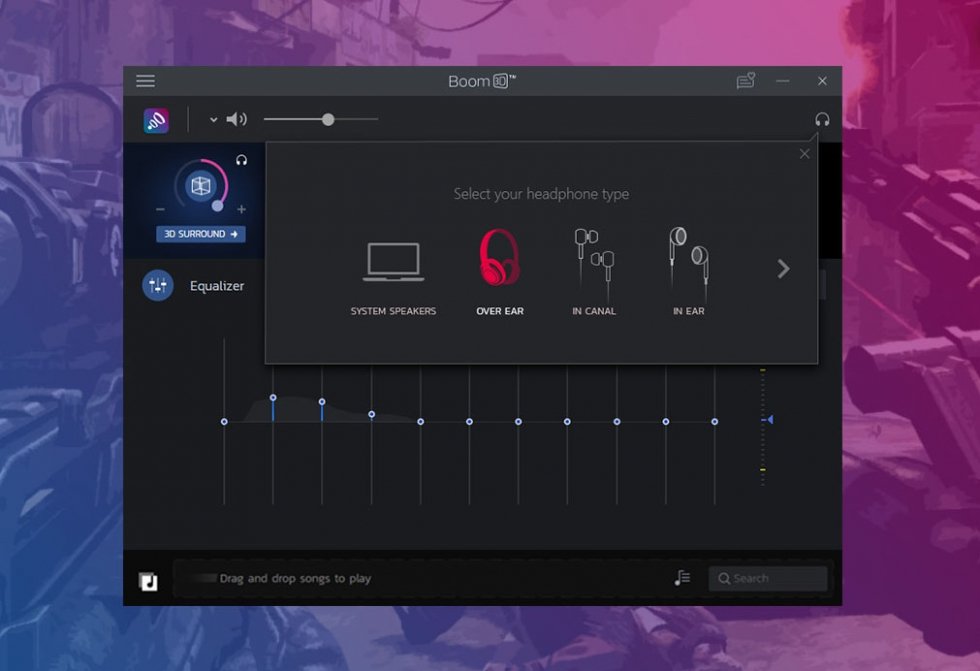Click the first equalizer band handle

pos(224,422)
